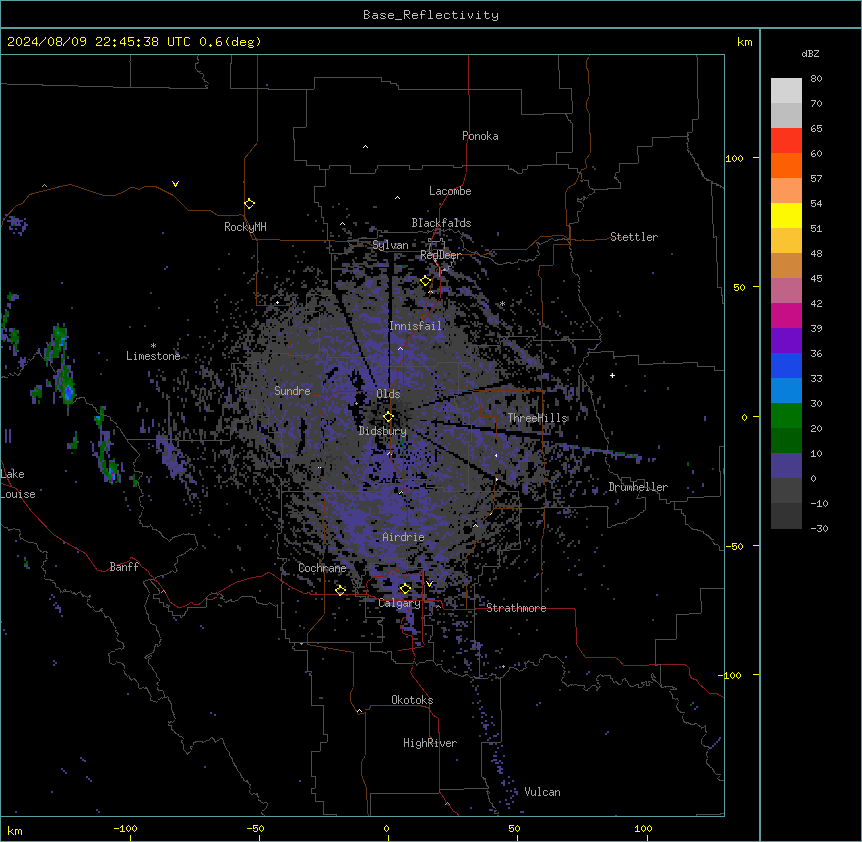Click the Olds town label
The height and width of the screenshot is (842, 862).
[388, 394]
